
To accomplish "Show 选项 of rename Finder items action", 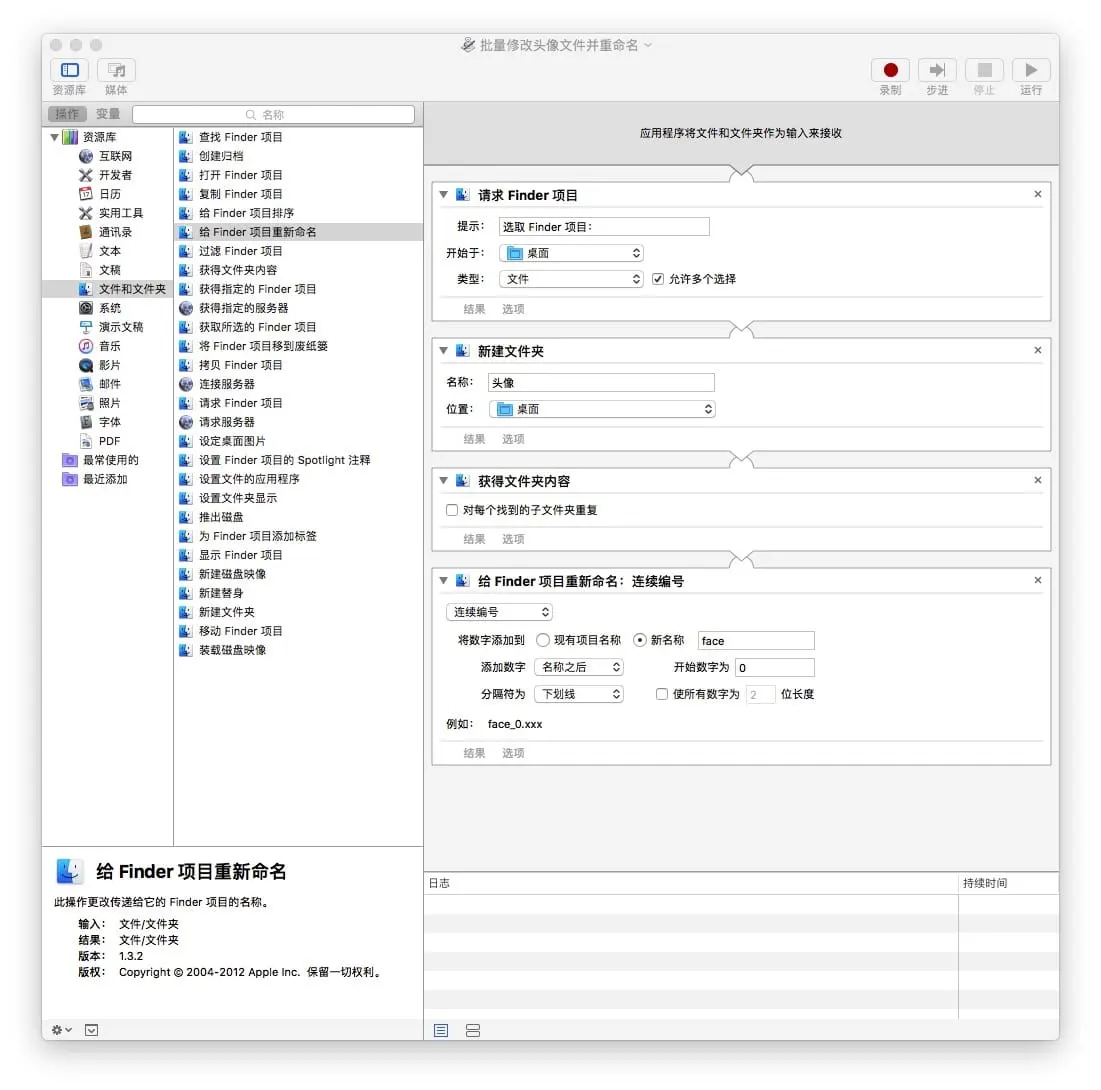I will 513,753.
